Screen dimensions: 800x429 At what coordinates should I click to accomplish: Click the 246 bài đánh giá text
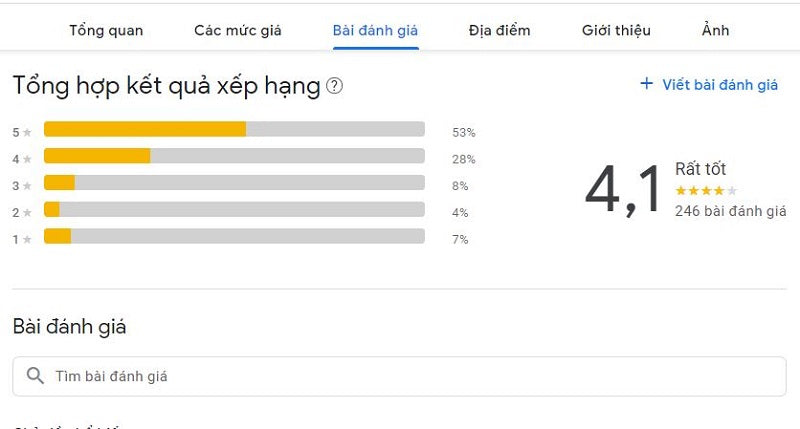coord(730,211)
